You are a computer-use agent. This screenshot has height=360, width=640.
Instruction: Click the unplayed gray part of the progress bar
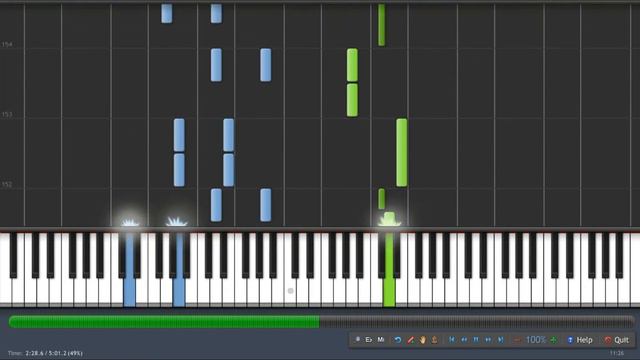click(477, 322)
